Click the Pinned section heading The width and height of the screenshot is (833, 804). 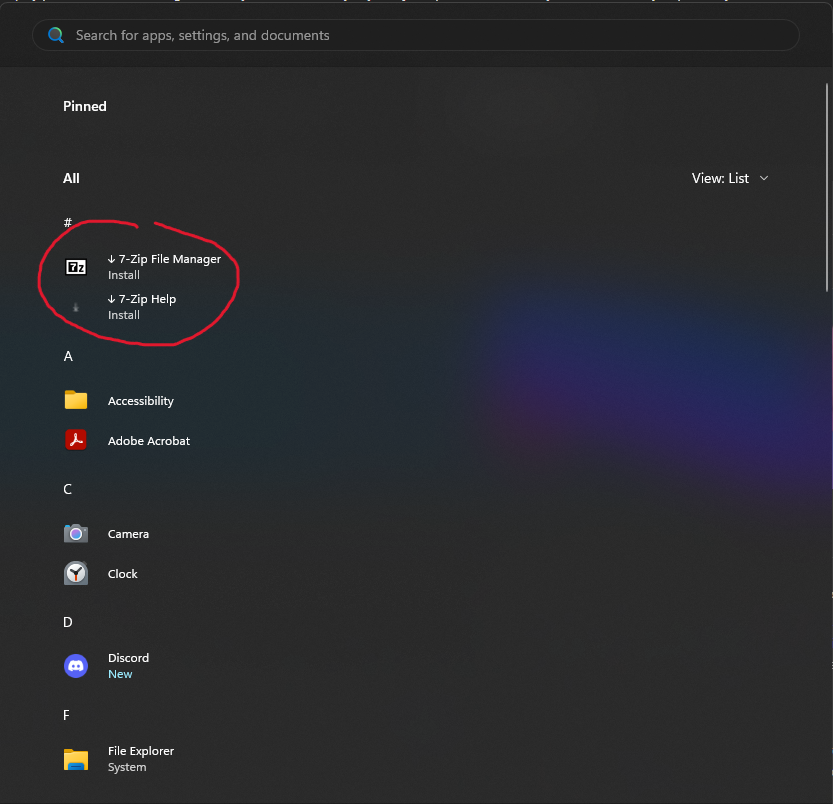(85, 106)
